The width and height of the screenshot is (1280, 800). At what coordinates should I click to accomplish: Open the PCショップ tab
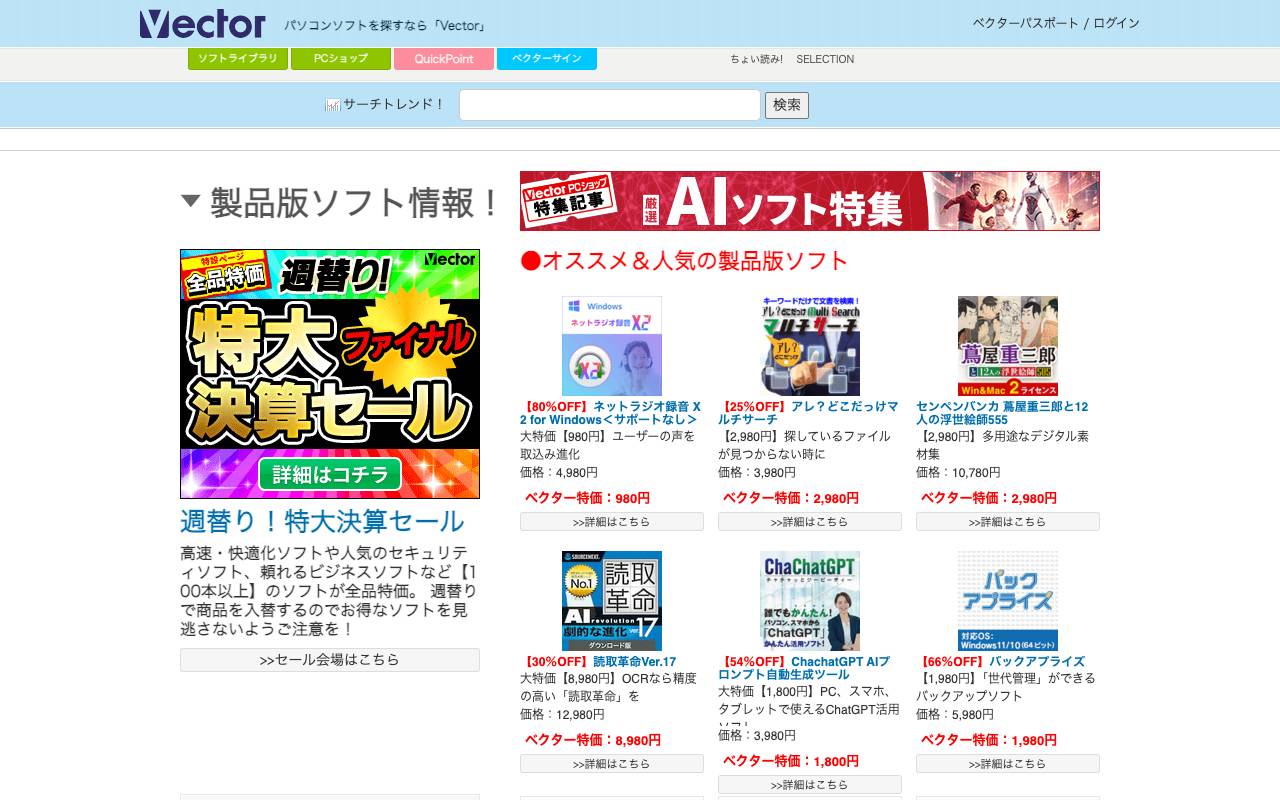click(339, 59)
